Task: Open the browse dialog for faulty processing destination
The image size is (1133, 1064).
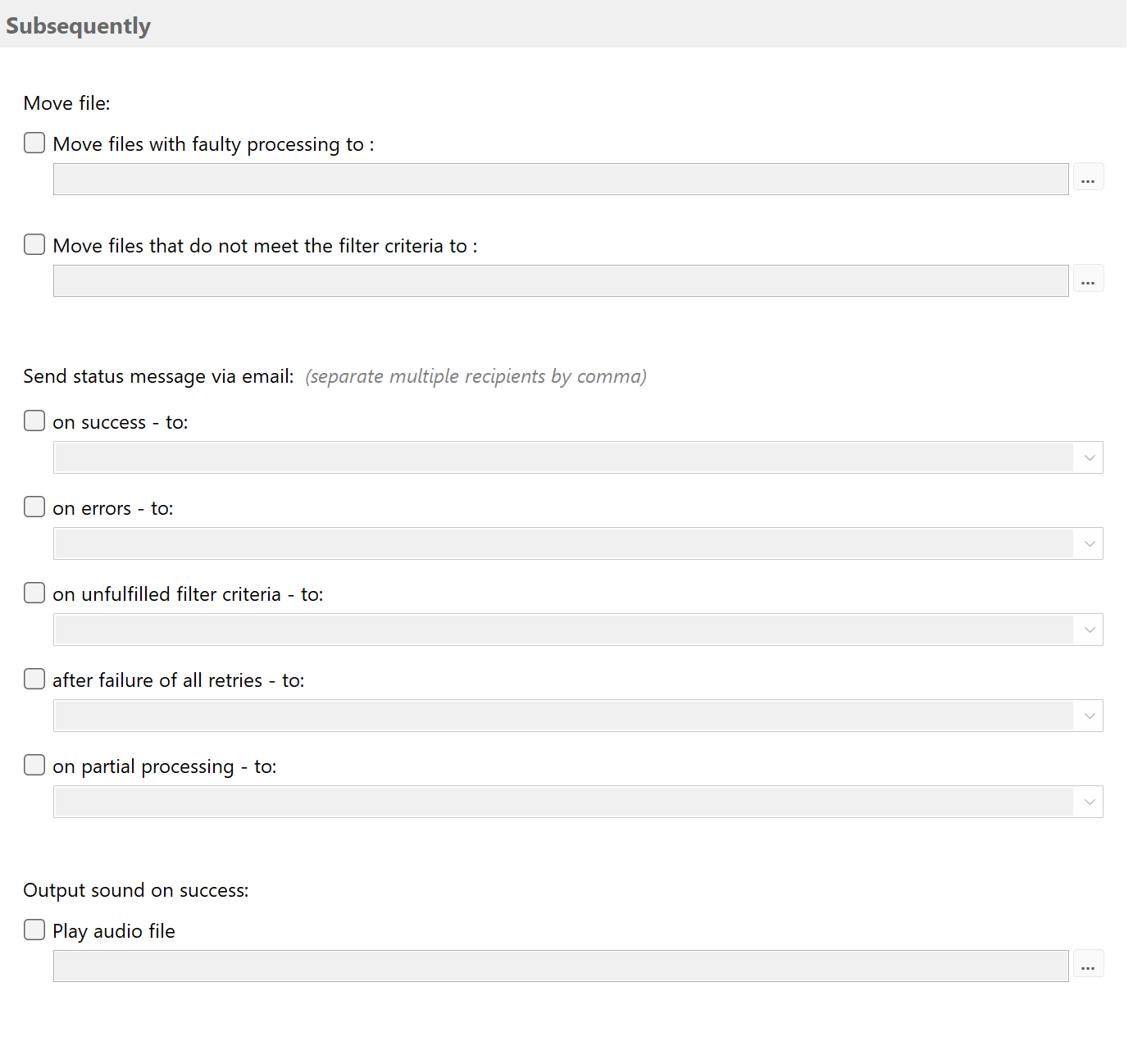Action: click(1089, 176)
